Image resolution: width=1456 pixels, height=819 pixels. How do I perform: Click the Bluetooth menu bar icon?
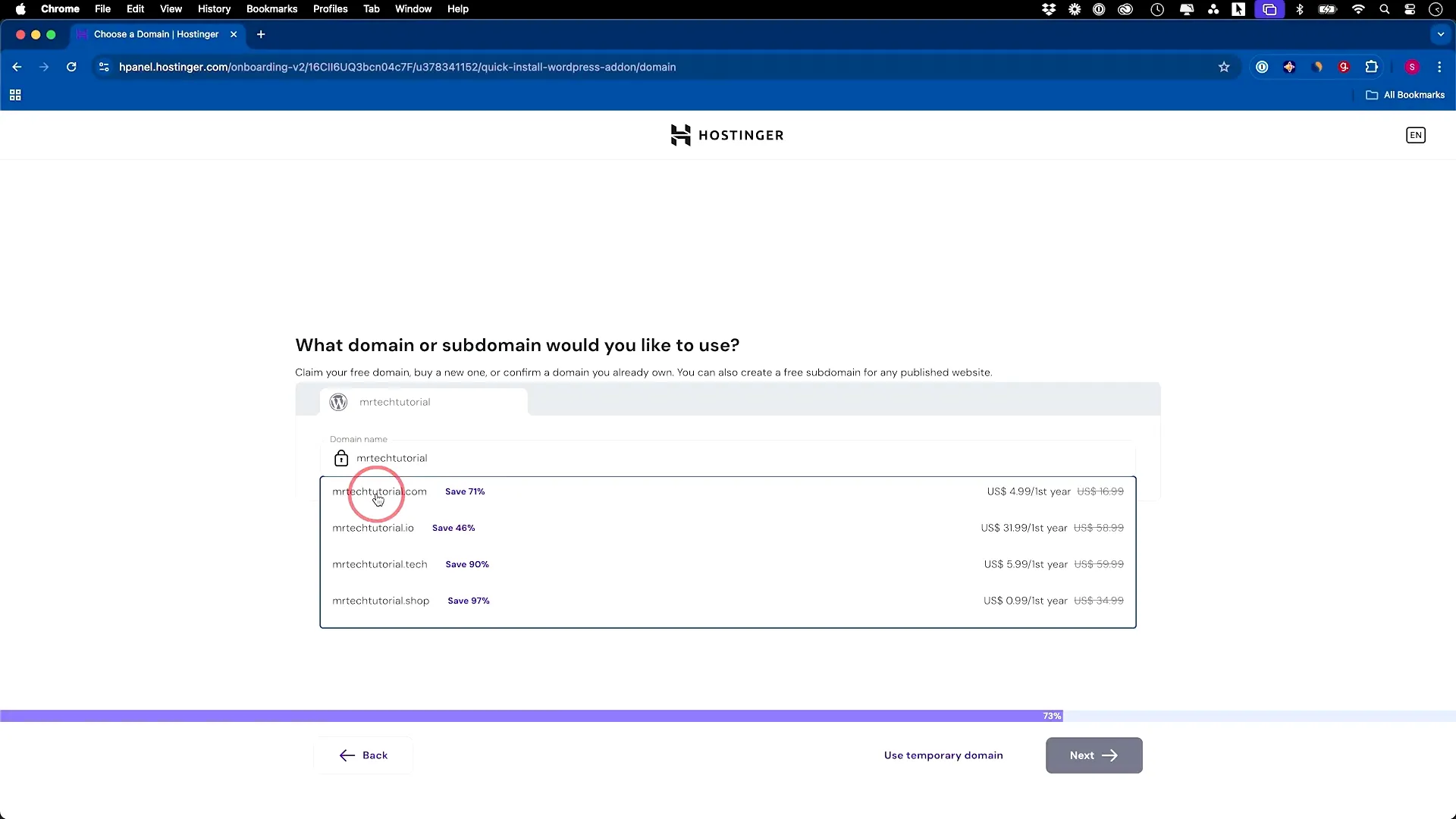tap(1300, 9)
